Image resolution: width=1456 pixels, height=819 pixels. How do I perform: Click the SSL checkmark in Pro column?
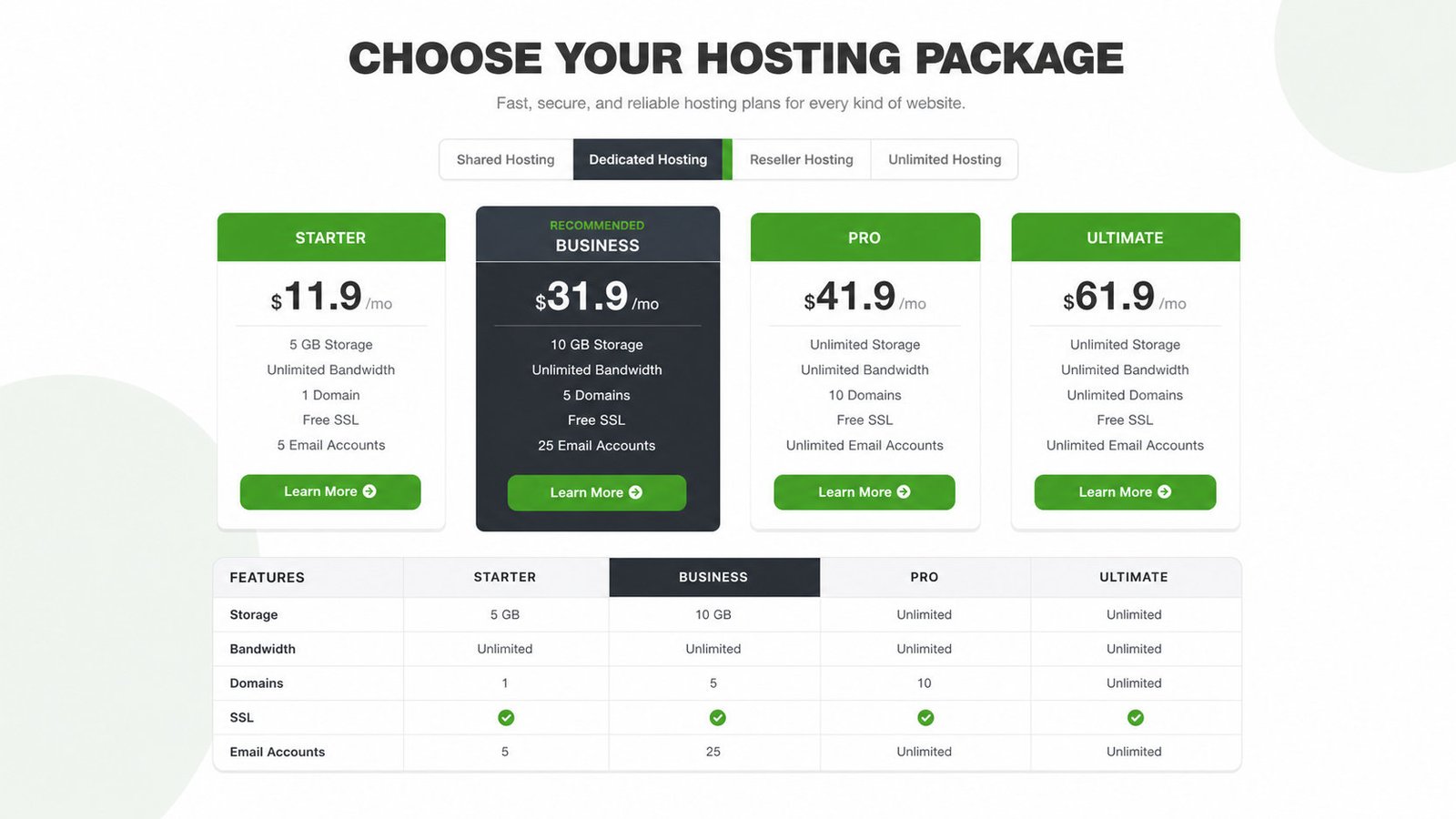point(925,717)
